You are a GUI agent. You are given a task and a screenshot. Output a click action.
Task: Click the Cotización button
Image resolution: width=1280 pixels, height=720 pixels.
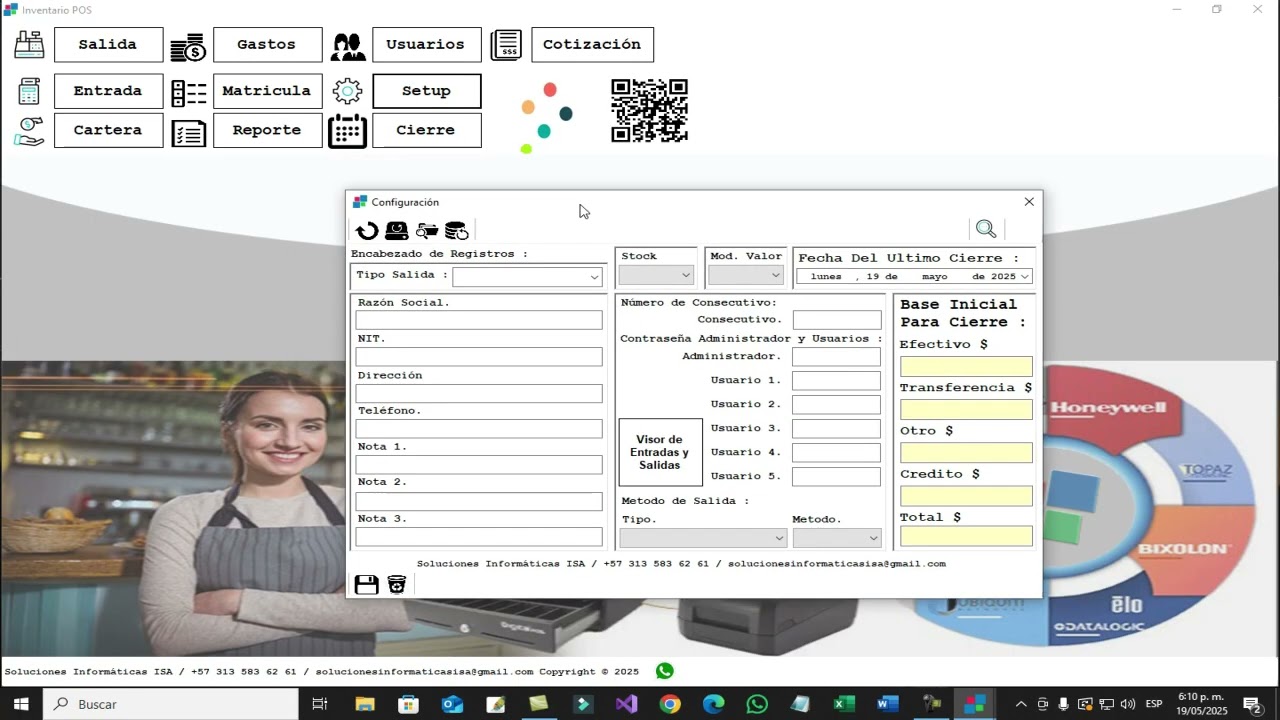coord(592,45)
